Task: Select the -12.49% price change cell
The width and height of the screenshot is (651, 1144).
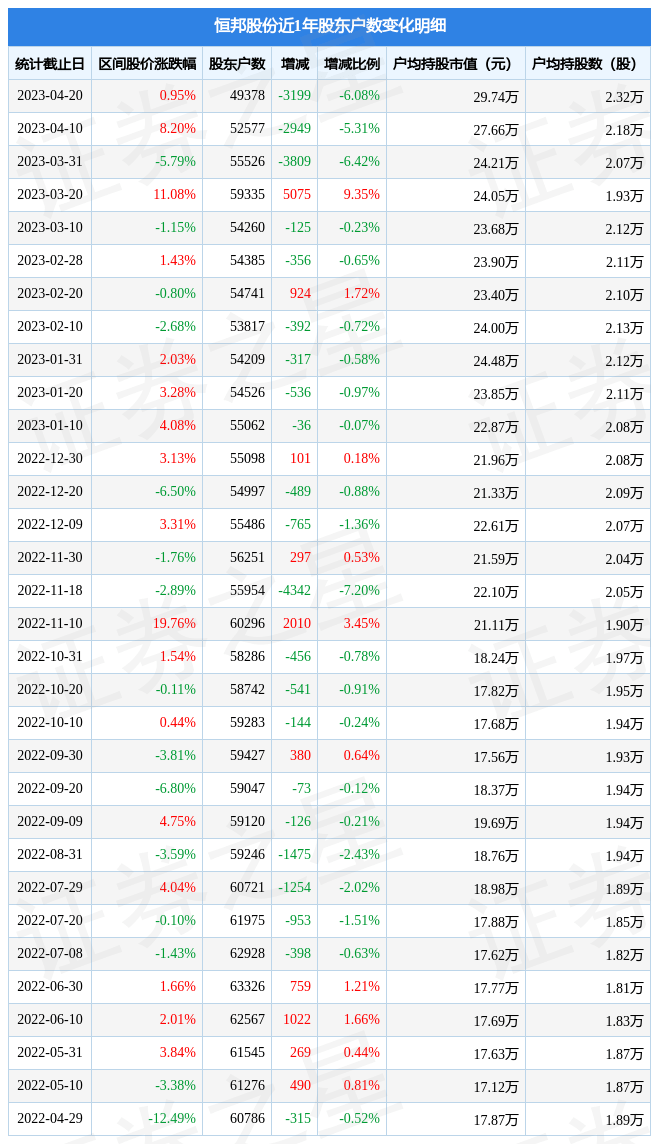Action: coord(172,1119)
